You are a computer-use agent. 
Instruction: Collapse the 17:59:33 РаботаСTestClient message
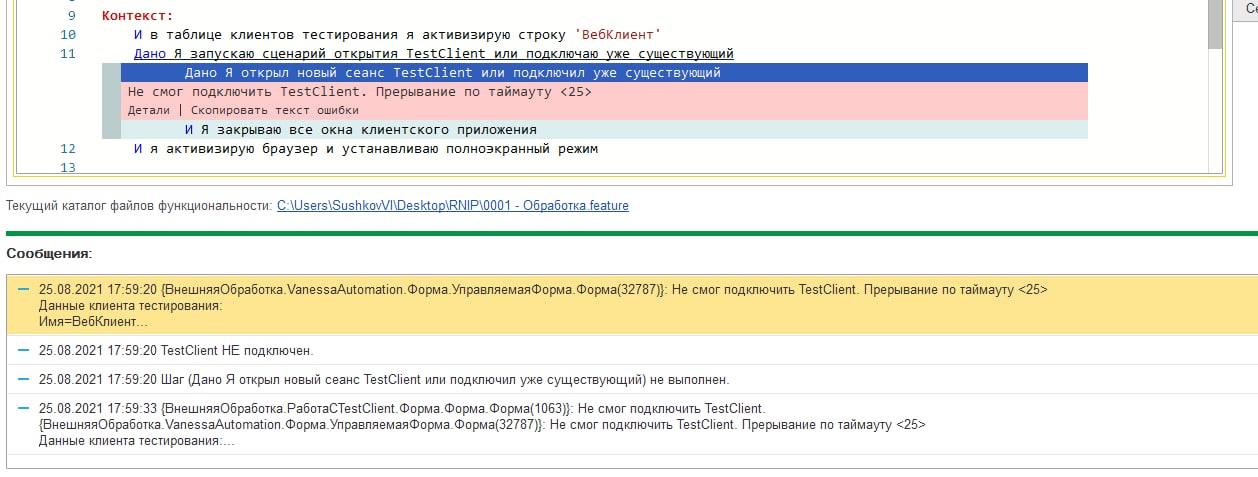click(24, 408)
